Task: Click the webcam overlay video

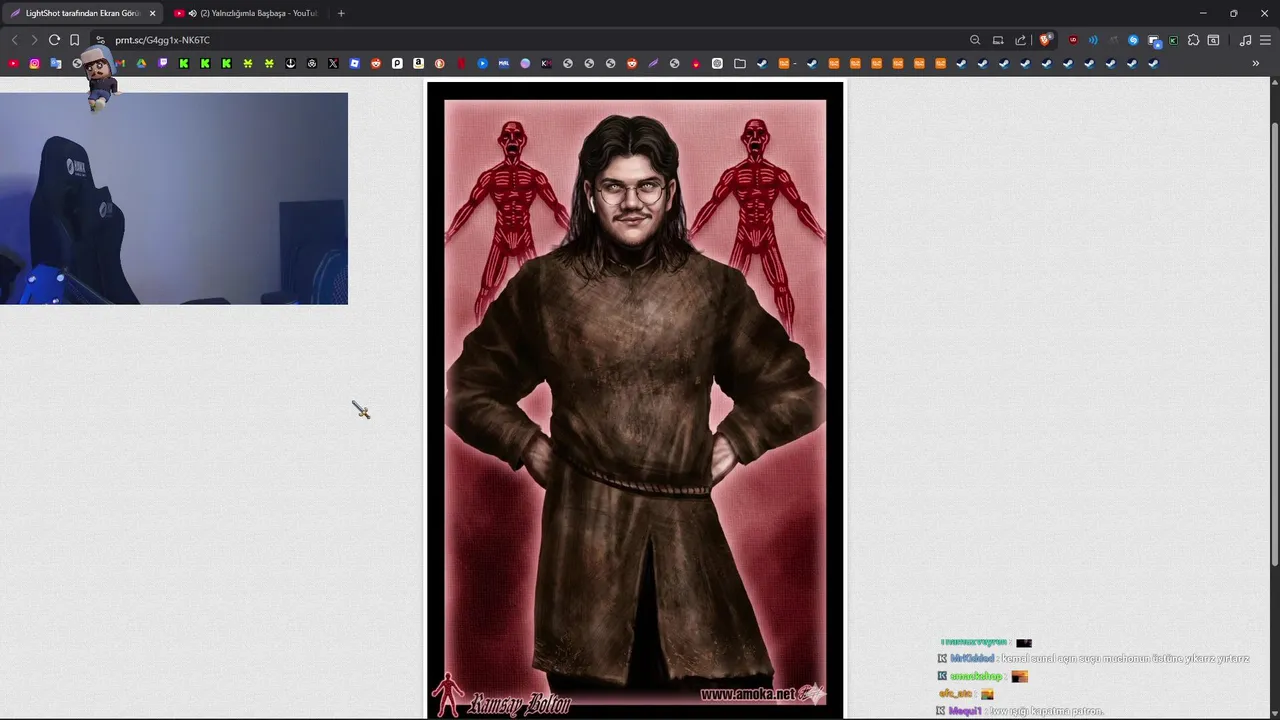Action: click(174, 199)
